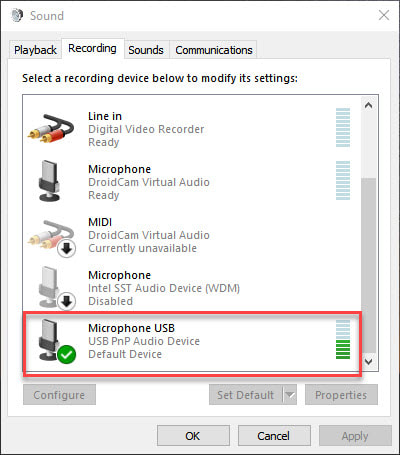The width and height of the screenshot is (400, 455).
Task: Select the Line in RCA cable icon
Action: pos(51,128)
